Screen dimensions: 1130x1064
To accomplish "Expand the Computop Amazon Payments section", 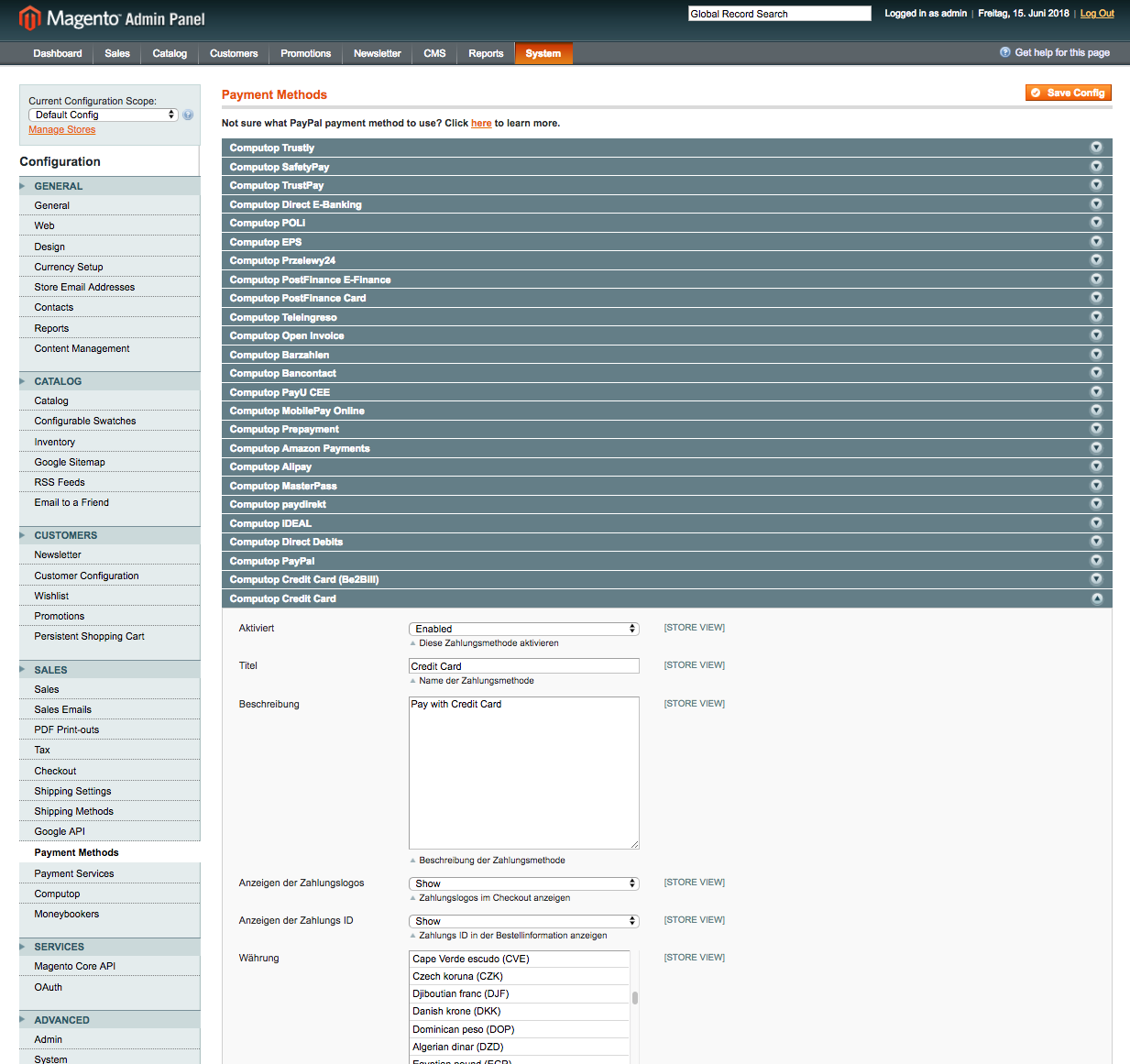I will coord(300,448).
